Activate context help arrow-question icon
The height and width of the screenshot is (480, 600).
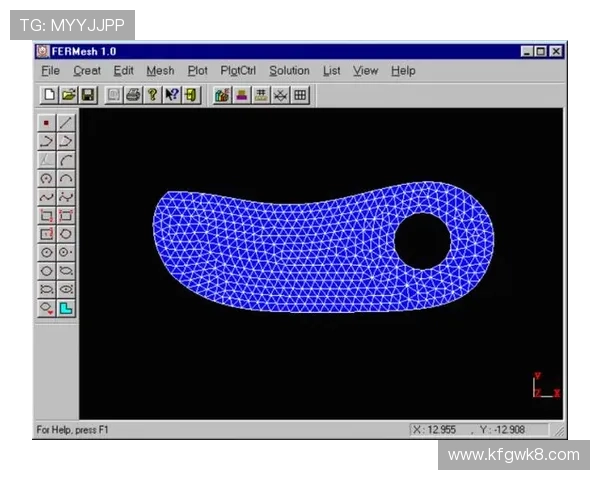click(x=171, y=95)
